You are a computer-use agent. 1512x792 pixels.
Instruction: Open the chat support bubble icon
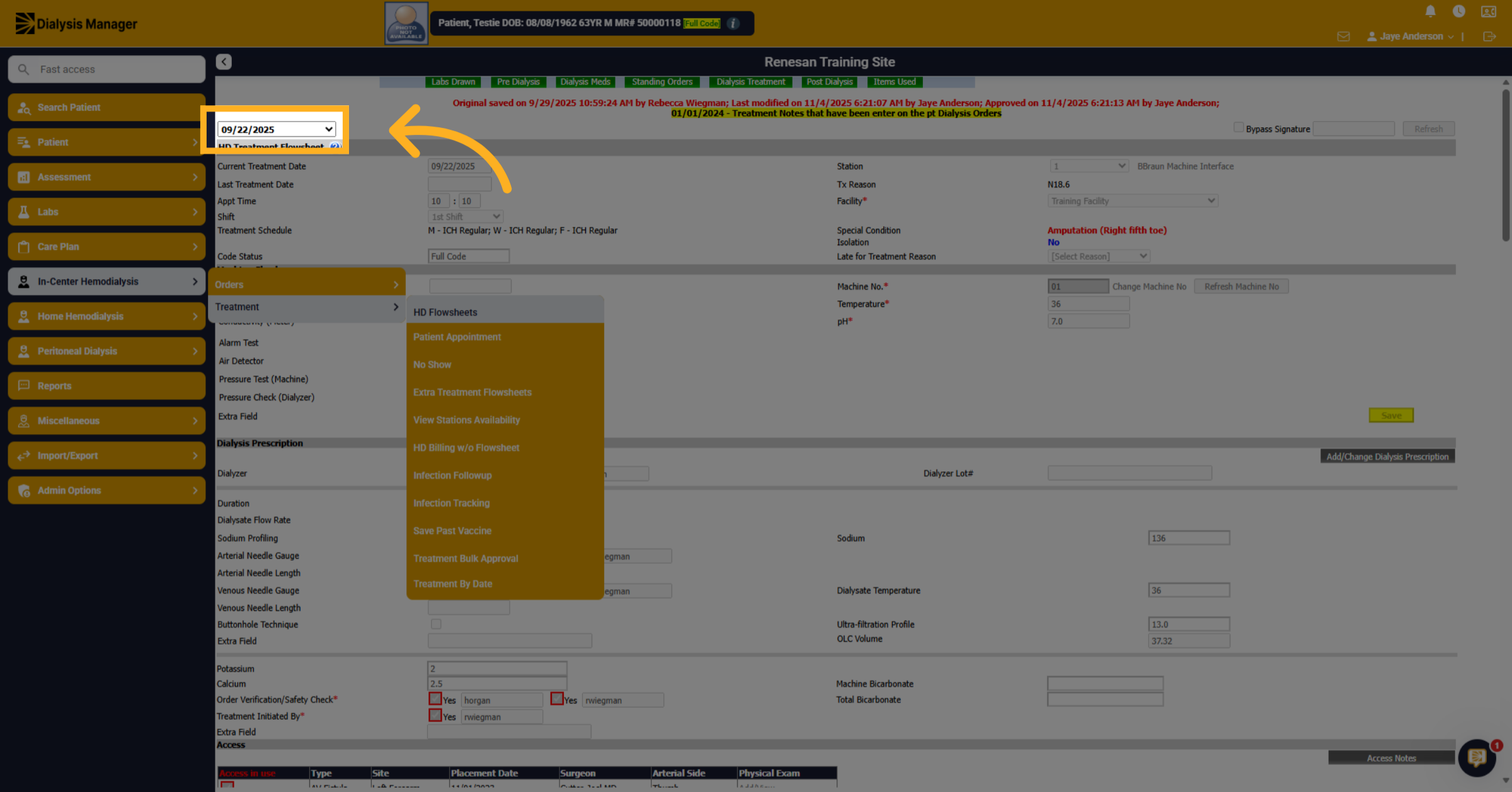1477,758
